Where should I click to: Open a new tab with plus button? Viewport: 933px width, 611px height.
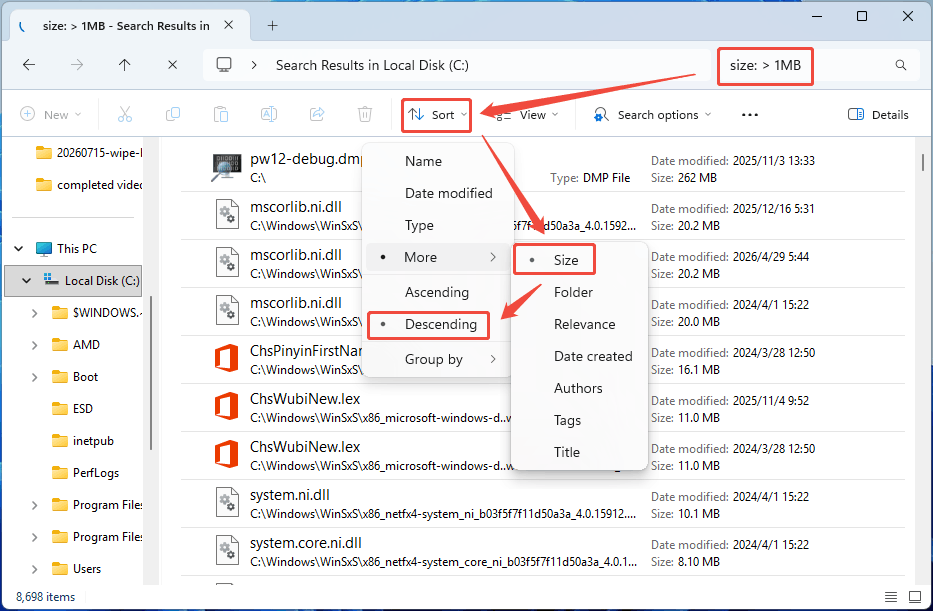(x=273, y=26)
